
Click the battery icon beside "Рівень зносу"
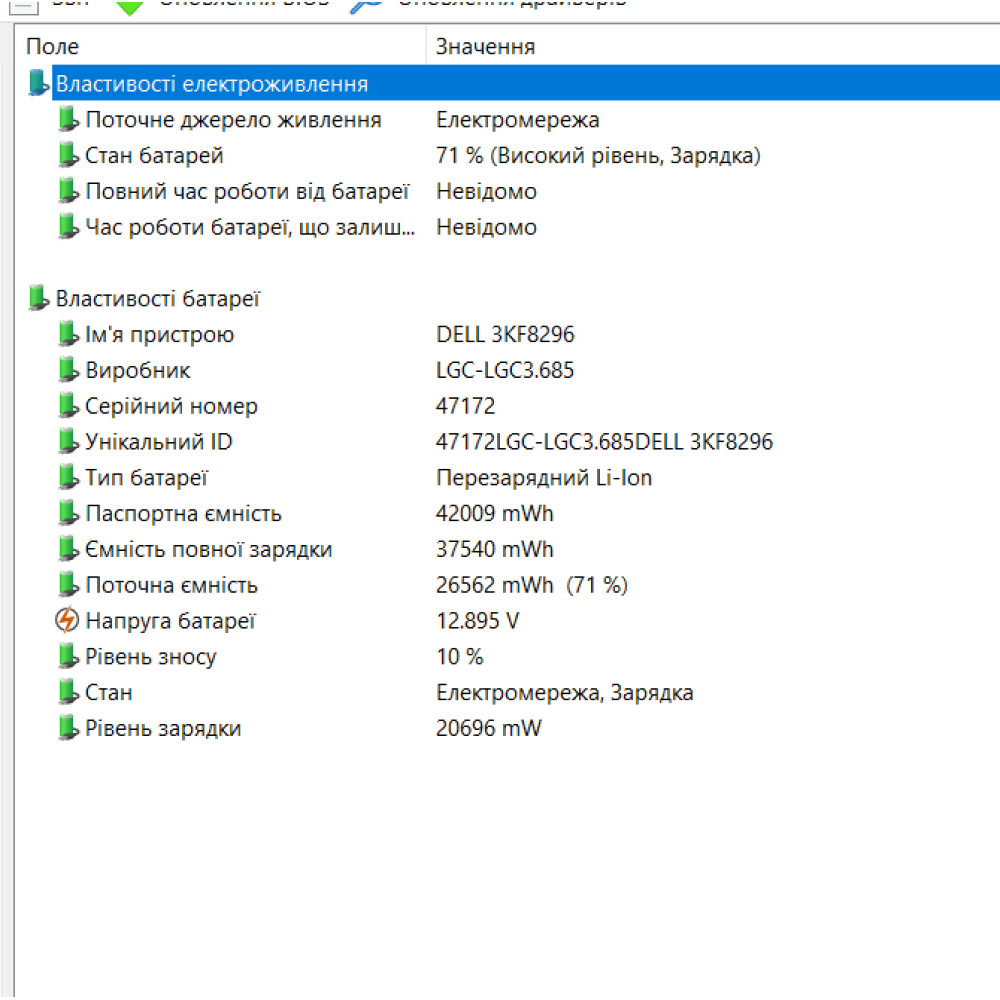click(x=67, y=656)
